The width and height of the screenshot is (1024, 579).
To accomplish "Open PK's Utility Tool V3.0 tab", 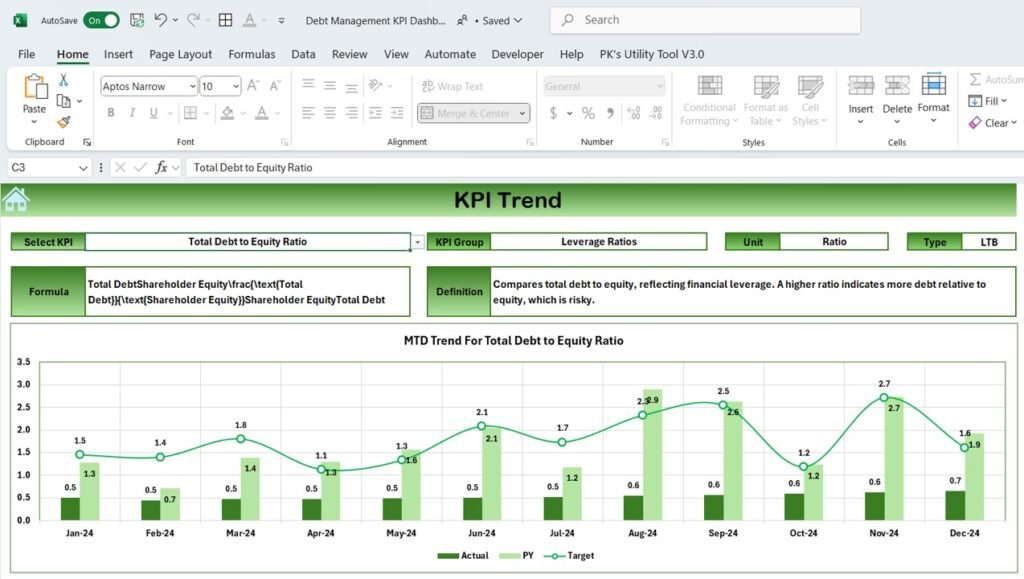I will coord(652,54).
